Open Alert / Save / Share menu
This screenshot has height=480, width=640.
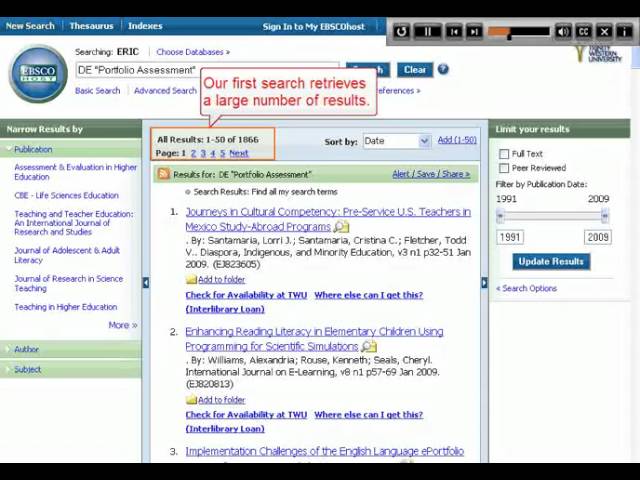(431, 174)
